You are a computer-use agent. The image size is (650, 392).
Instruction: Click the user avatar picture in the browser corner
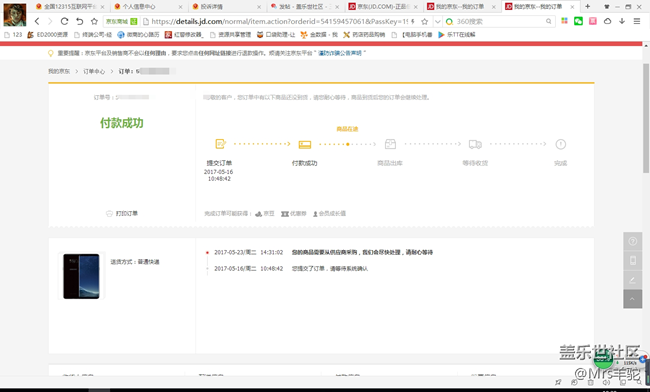click(15, 15)
